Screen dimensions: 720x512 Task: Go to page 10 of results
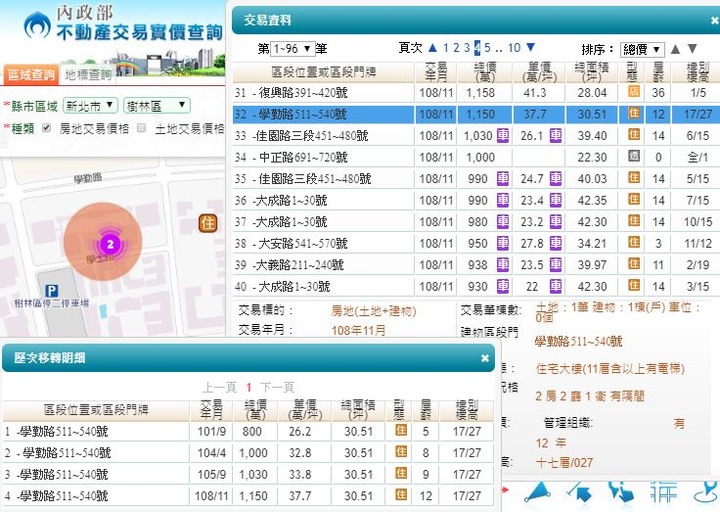pyautogui.click(x=514, y=48)
